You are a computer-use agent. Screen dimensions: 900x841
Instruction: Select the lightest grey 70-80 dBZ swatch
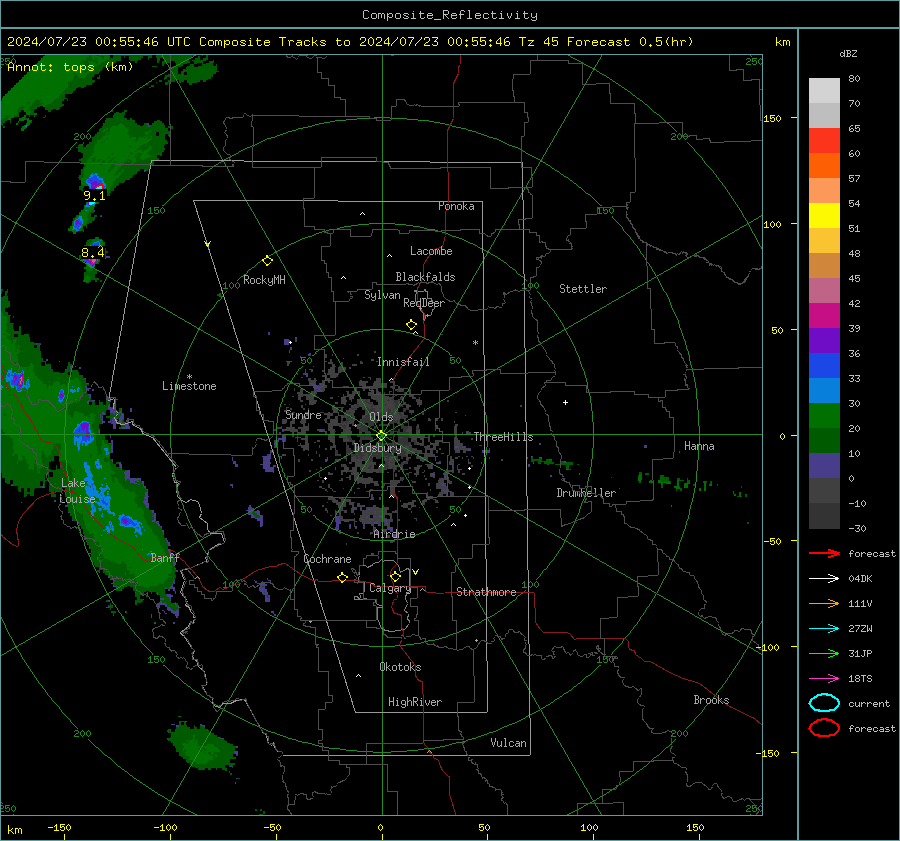click(824, 91)
